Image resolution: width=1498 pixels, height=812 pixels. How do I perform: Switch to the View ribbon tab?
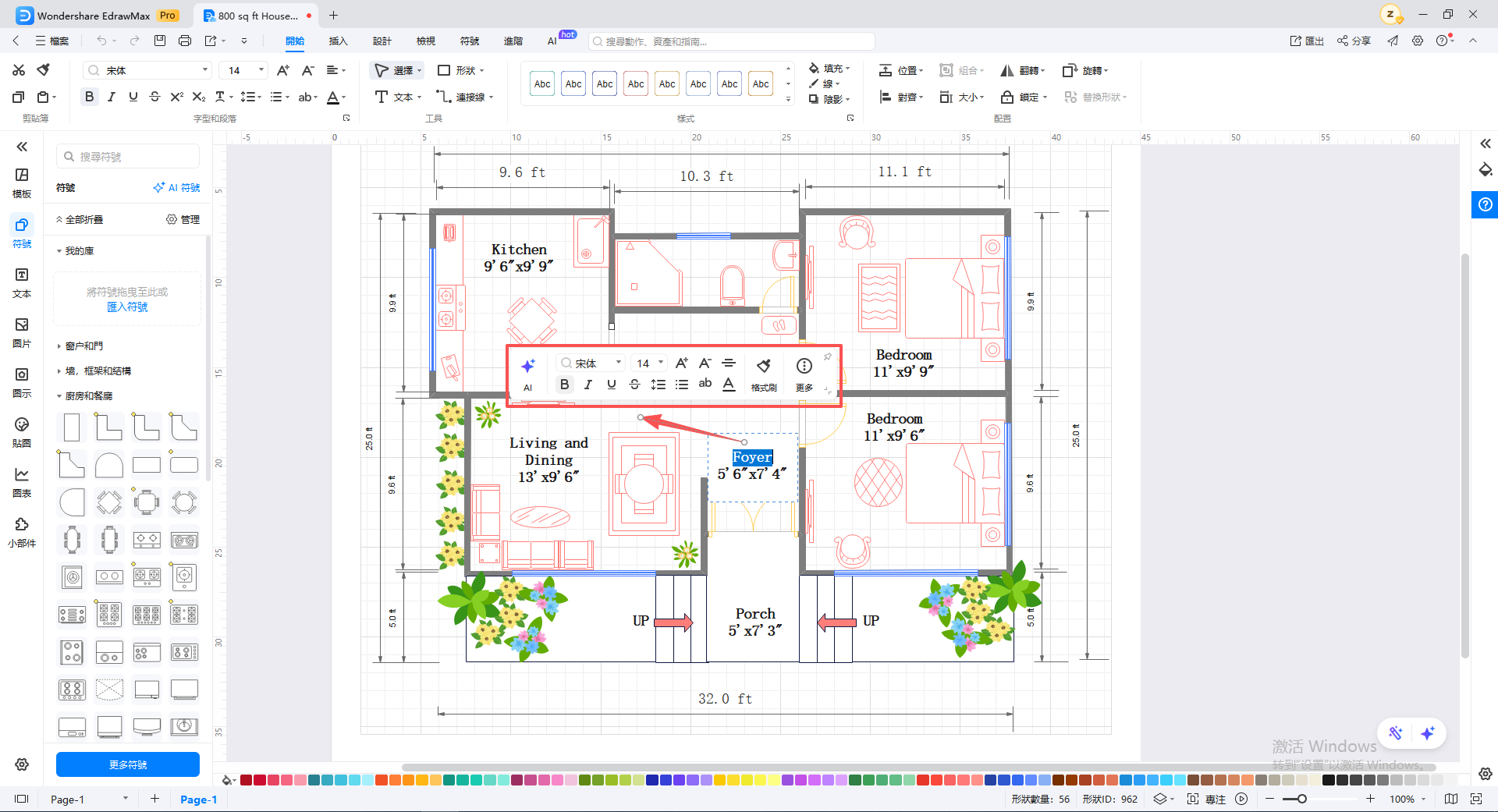coord(426,41)
